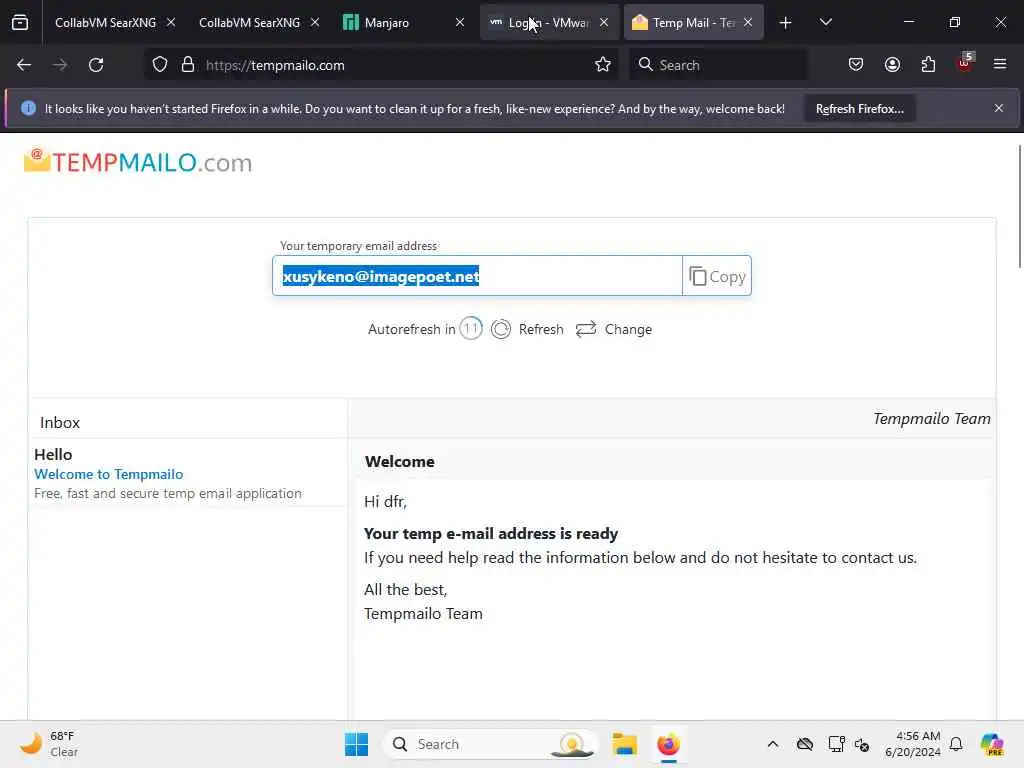Bookmark this page with the star

(x=603, y=65)
